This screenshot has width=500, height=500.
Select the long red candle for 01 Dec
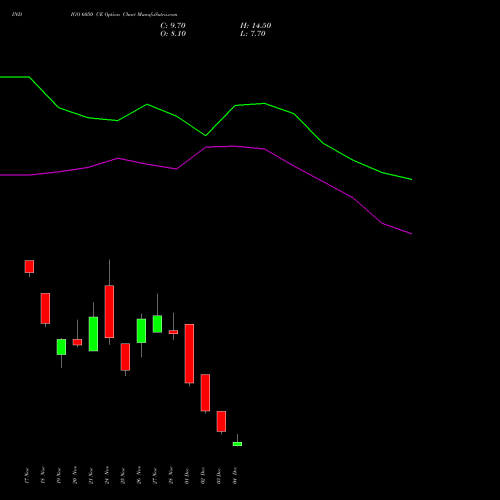[x=189, y=354]
